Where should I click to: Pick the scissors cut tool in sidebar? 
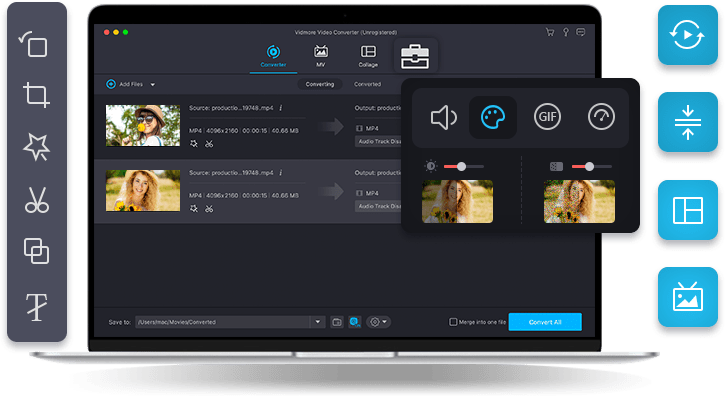tap(37, 200)
